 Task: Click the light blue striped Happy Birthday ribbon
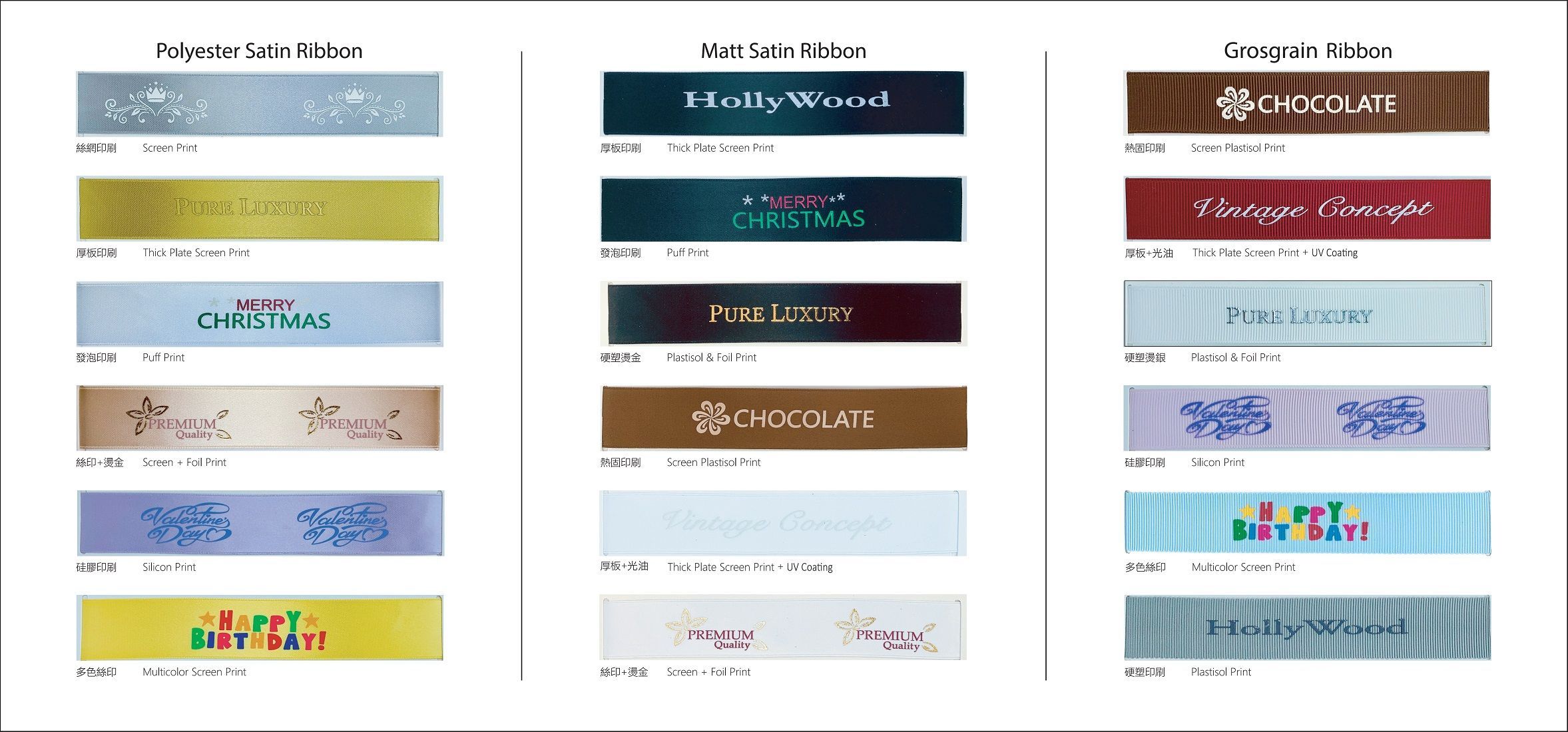1308,523
